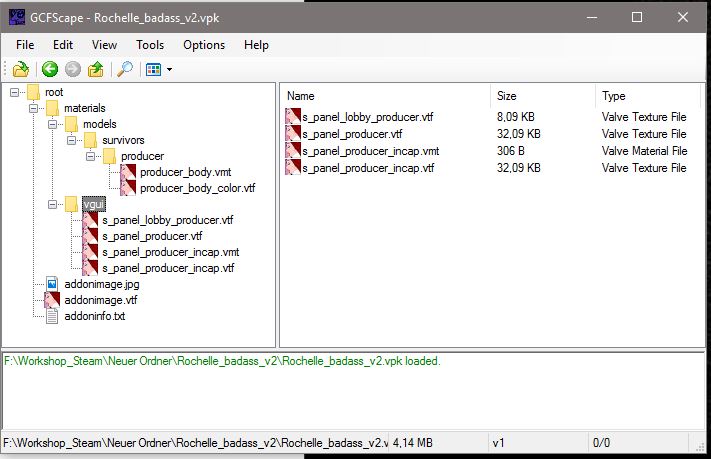Open the Tools menu
The image size is (711, 459).
pyautogui.click(x=150, y=45)
